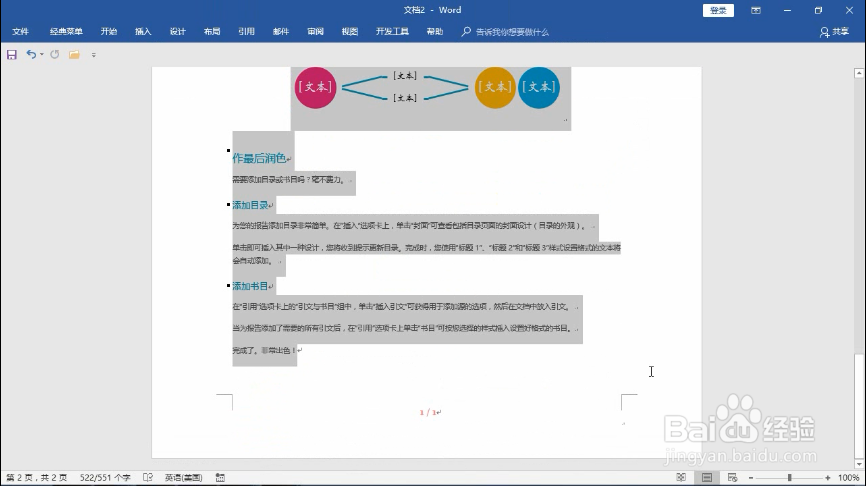Select the blue [文本] circle shape
The width and height of the screenshot is (866, 486).
[x=539, y=87]
